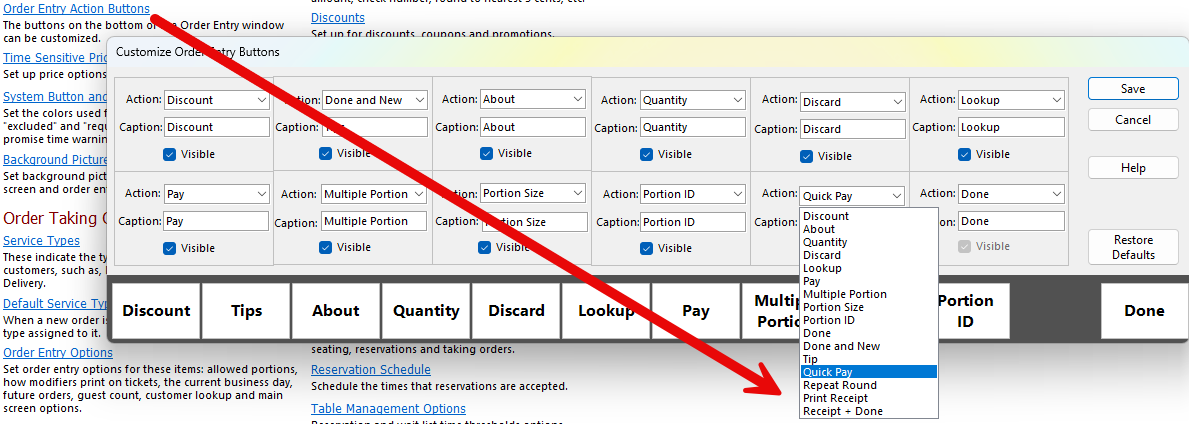
Task: Choose Tip in the open action list
Action: (869, 359)
